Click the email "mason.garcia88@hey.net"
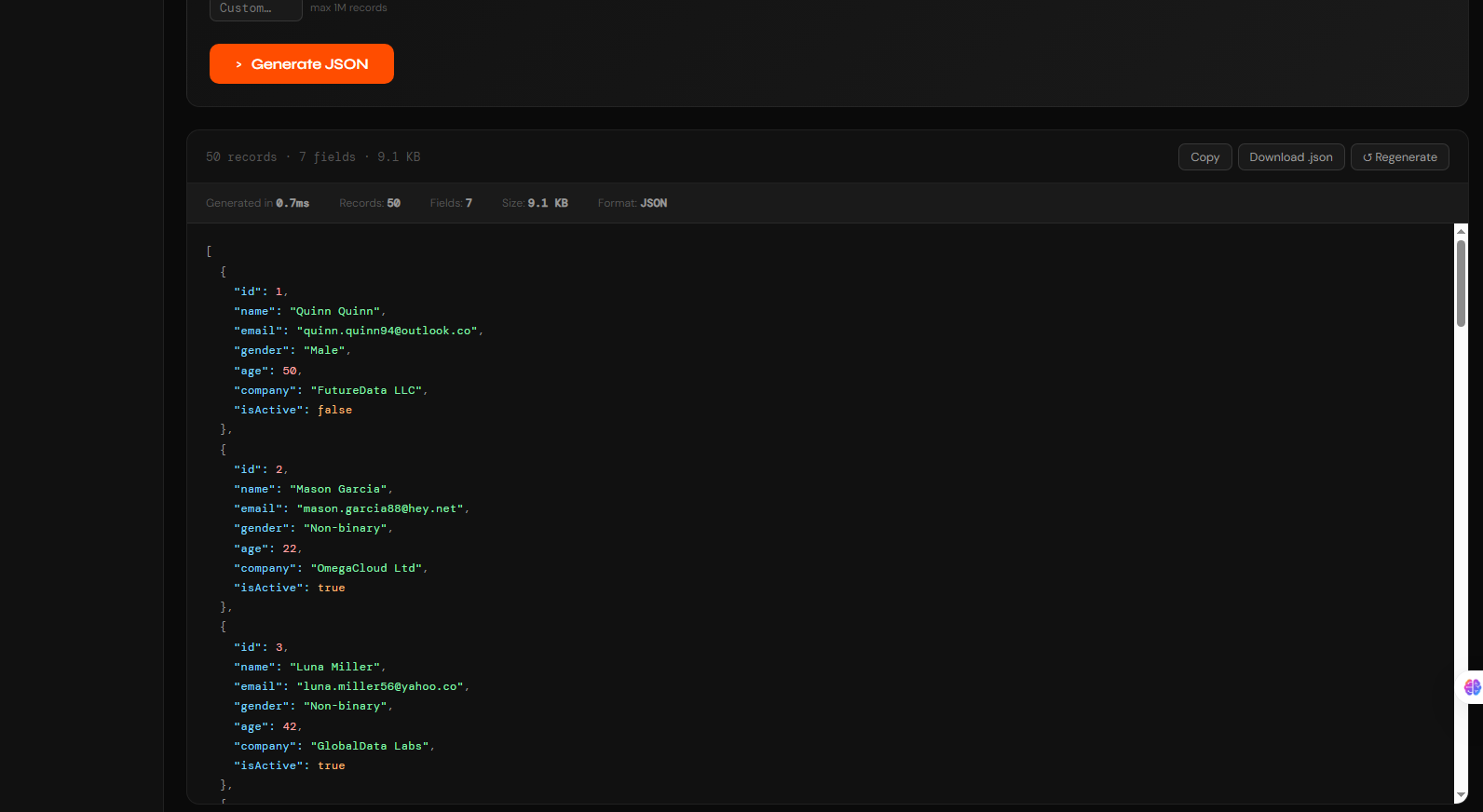This screenshot has height=812, width=1483. (x=380, y=508)
